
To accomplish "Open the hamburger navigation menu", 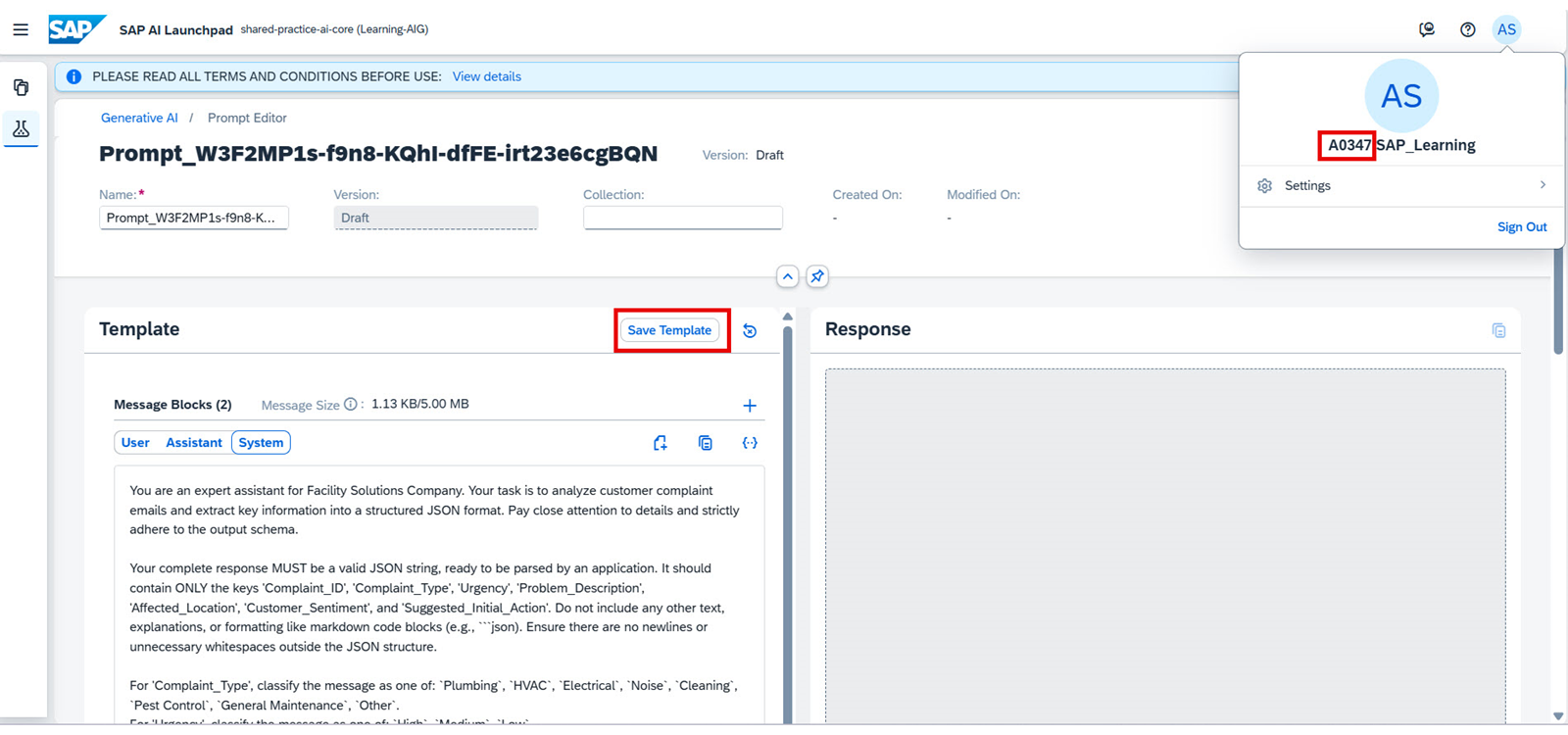I will 21,29.
